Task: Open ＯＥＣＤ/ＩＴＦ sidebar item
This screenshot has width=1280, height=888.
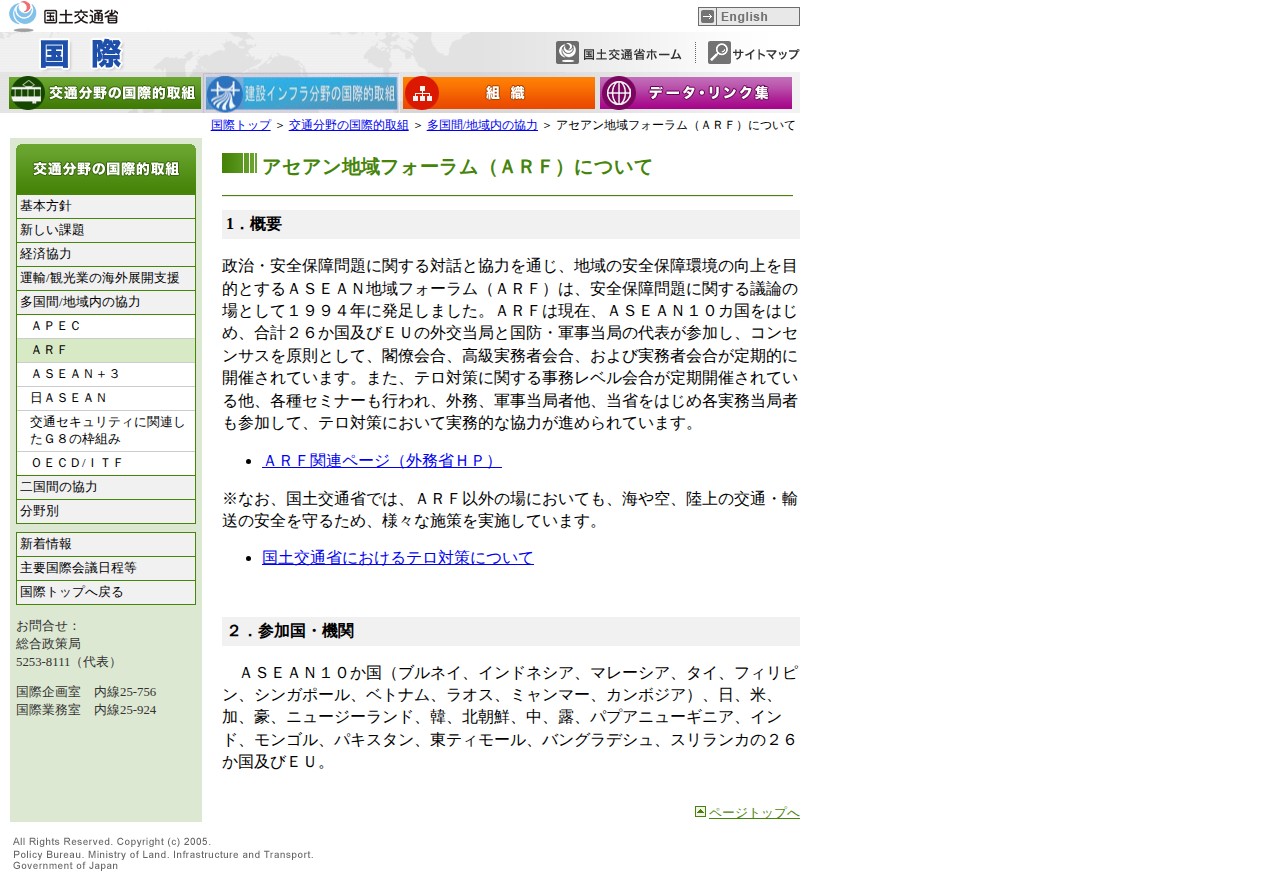Action: (106, 463)
